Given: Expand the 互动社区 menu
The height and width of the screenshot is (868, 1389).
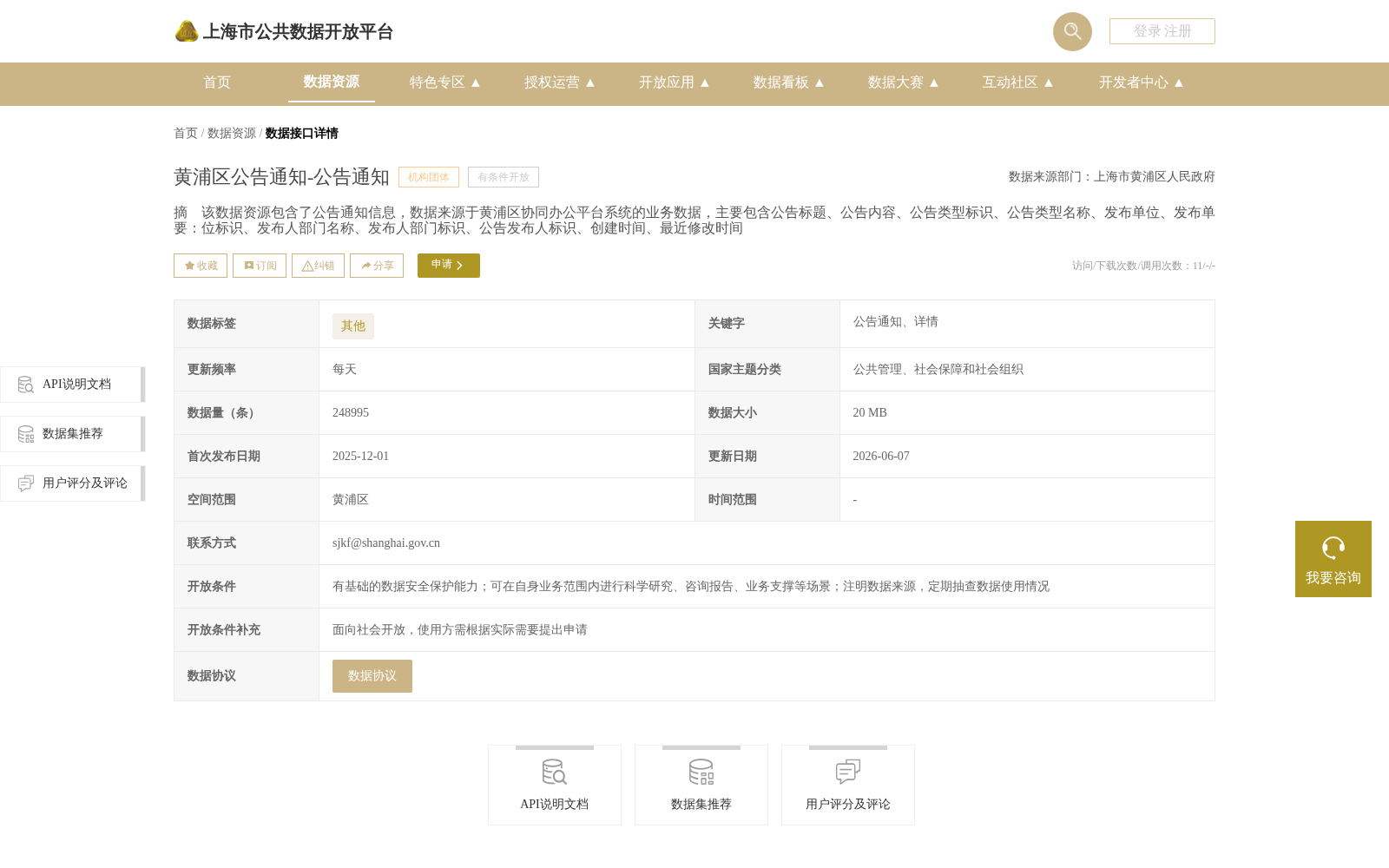Looking at the screenshot, I should [1018, 82].
